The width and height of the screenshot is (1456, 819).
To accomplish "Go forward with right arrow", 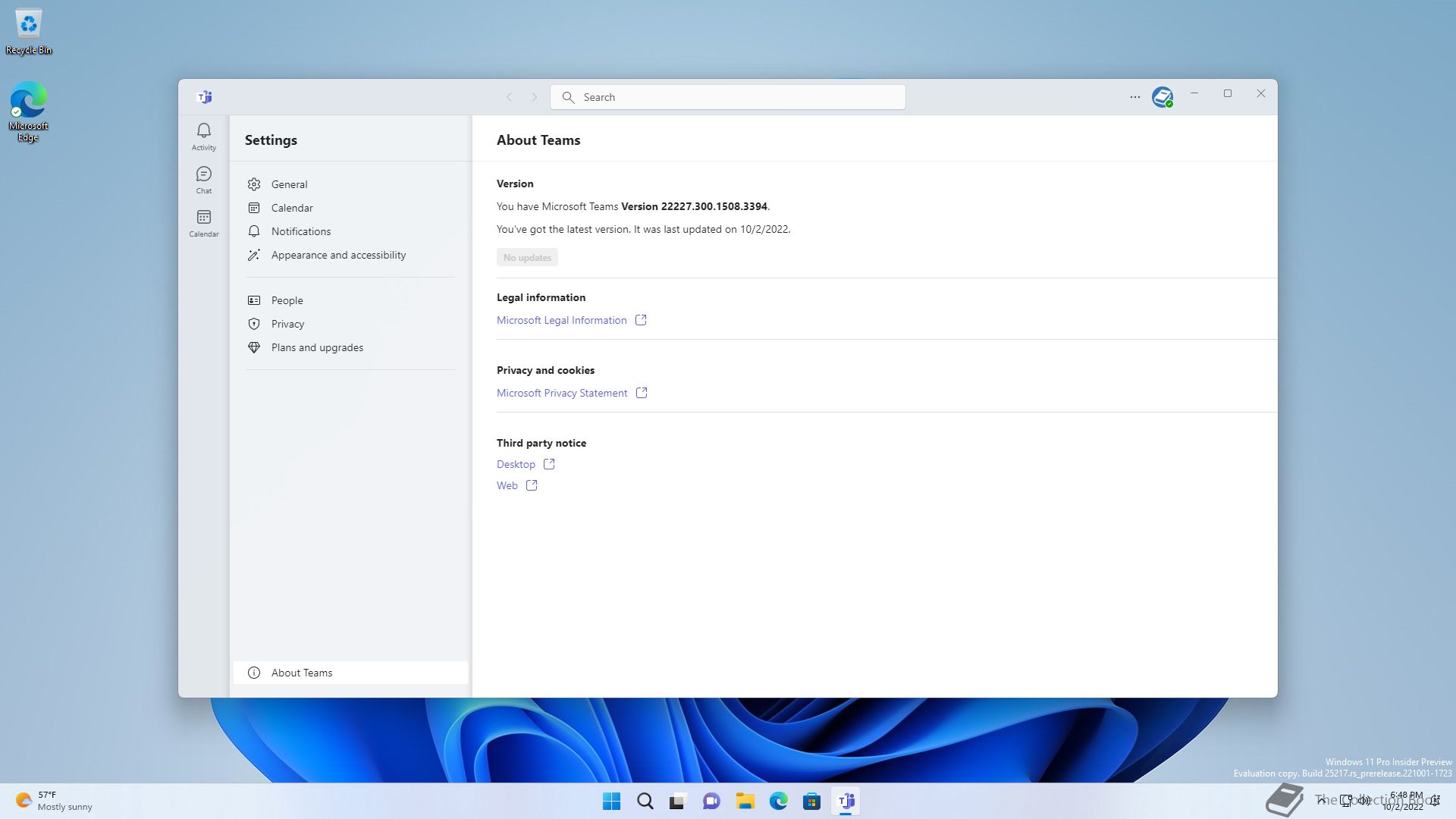I will pyautogui.click(x=534, y=97).
